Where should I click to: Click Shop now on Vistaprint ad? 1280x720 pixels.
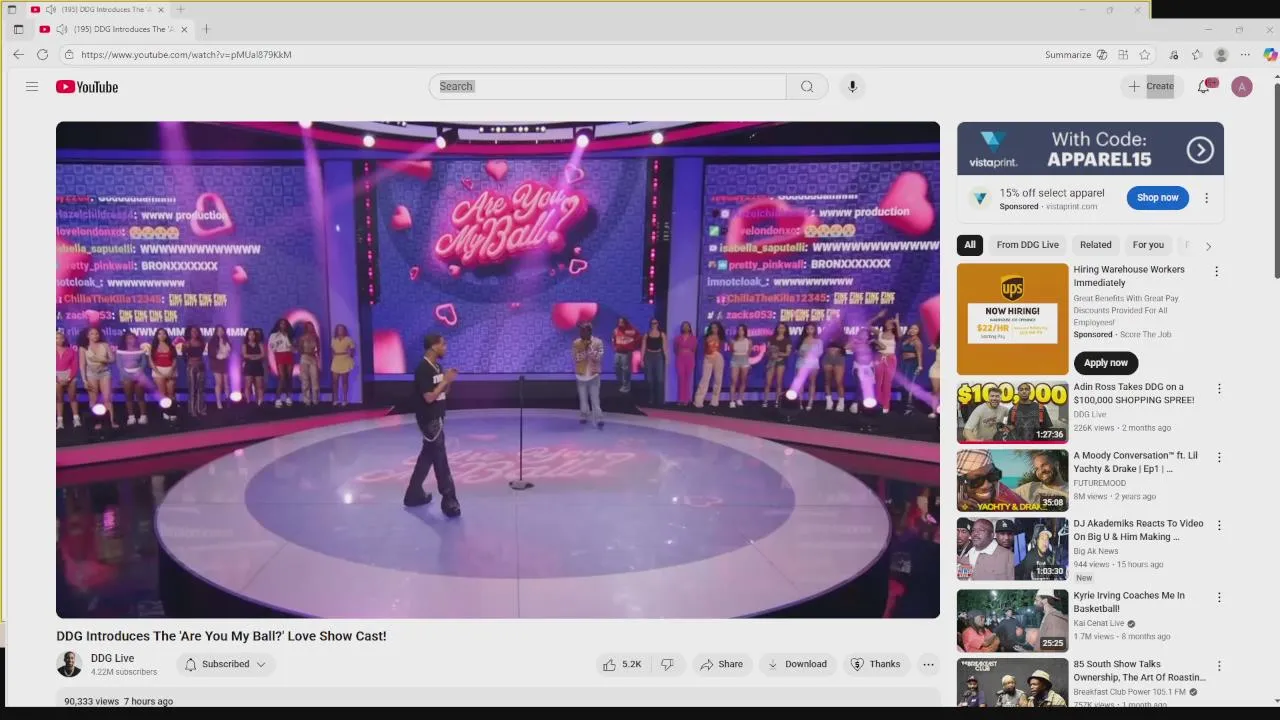tap(1157, 198)
